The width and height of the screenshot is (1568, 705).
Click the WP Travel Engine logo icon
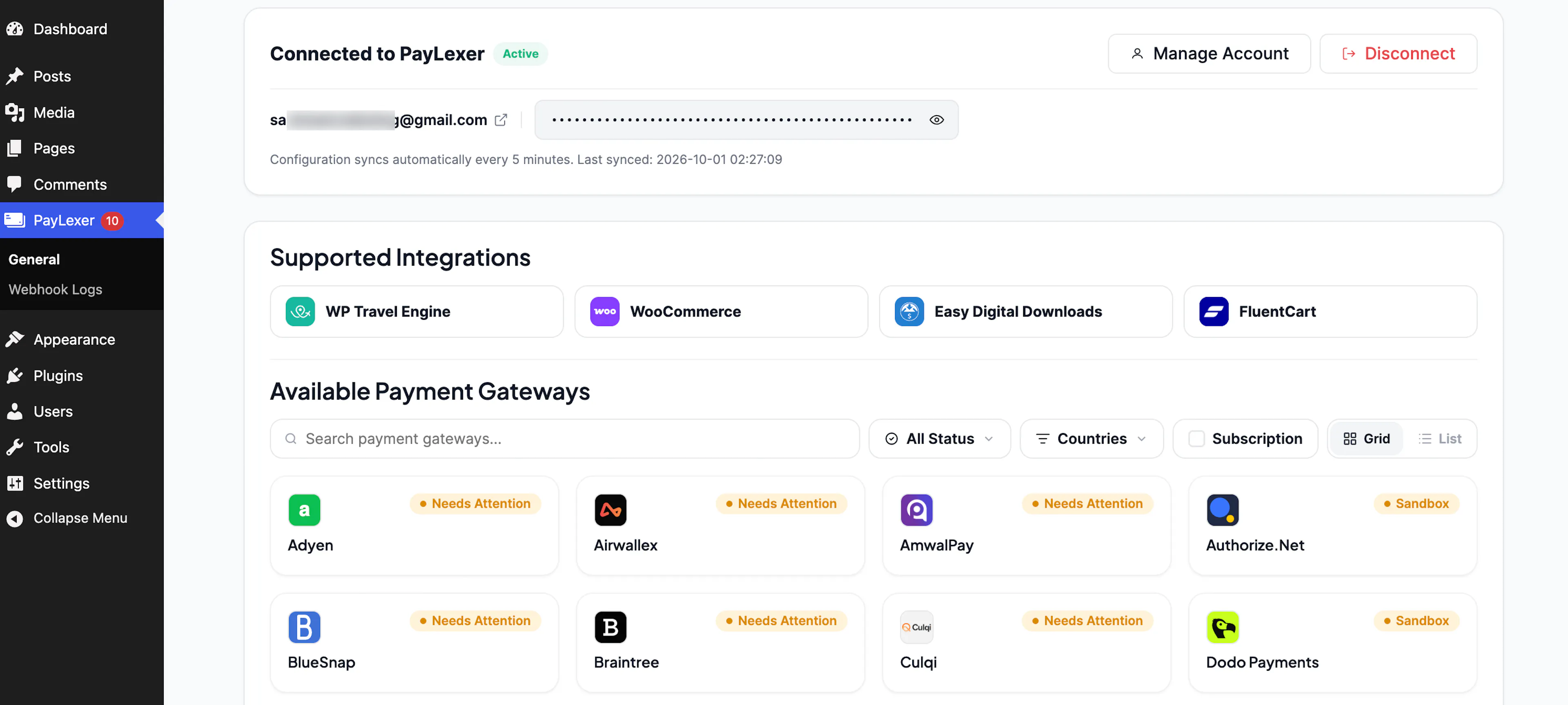300,312
